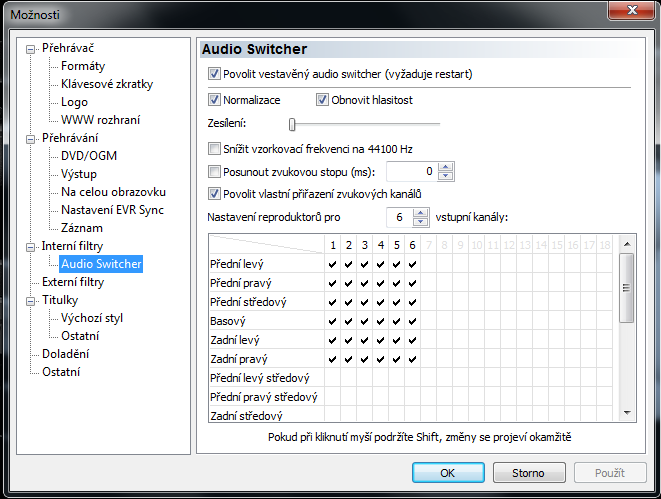
Task: Select the Interní filtry tree label
Action: [72, 246]
